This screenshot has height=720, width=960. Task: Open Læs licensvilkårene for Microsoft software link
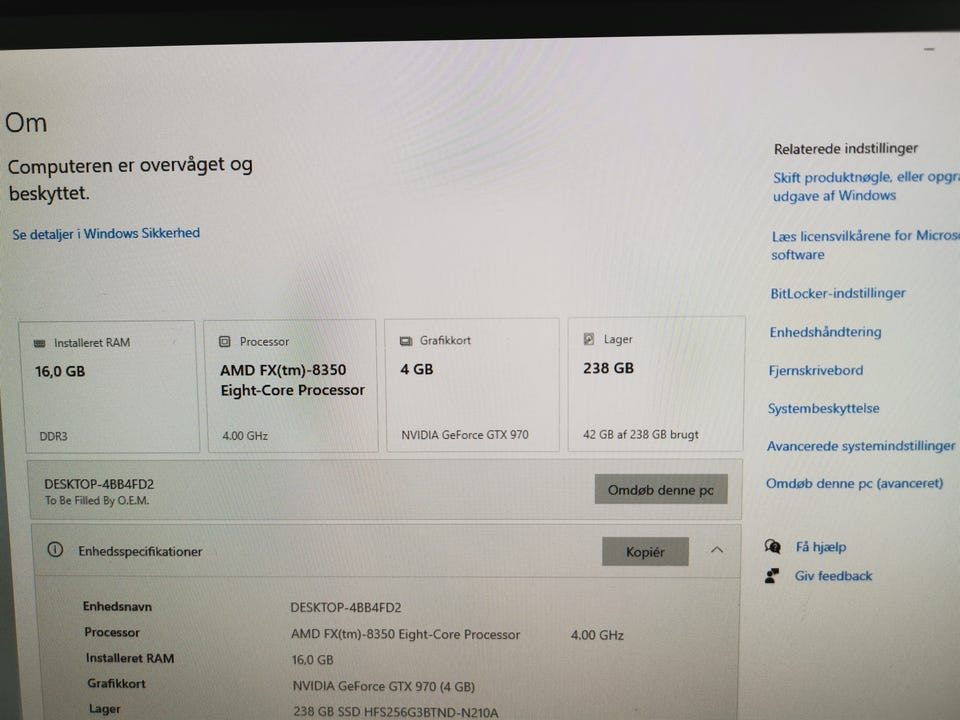(x=865, y=245)
